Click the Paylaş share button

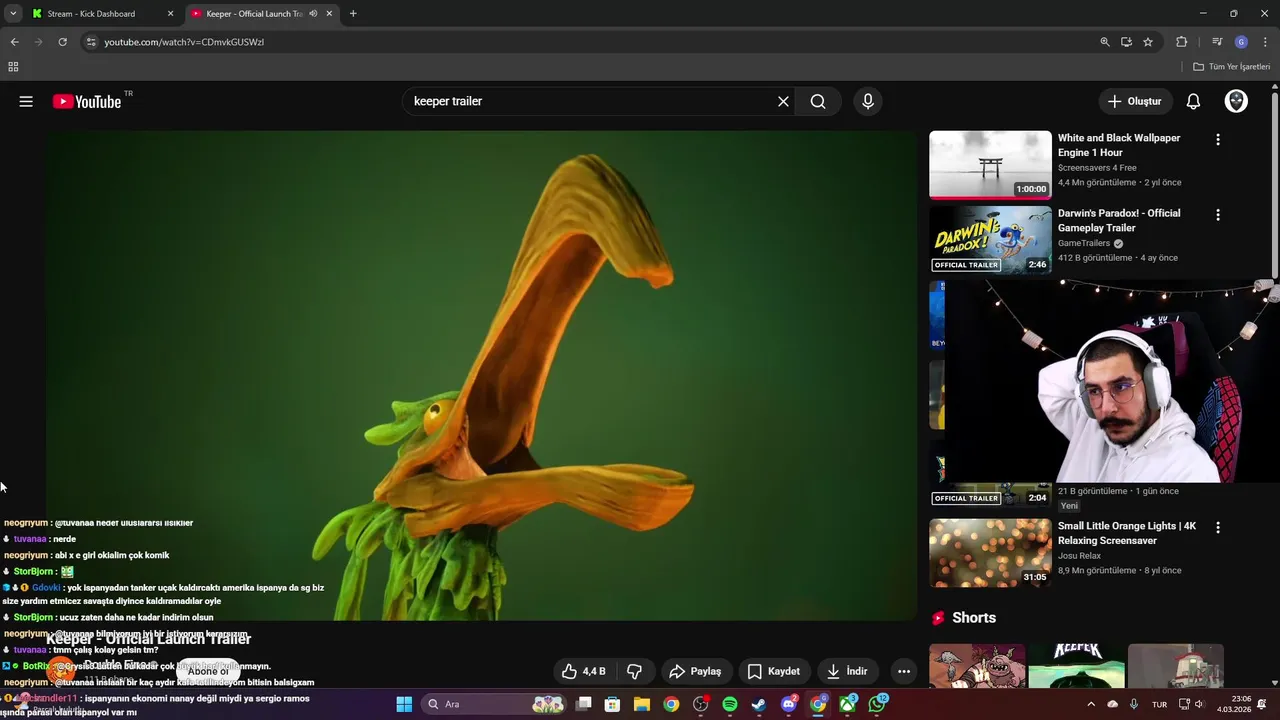click(x=696, y=671)
